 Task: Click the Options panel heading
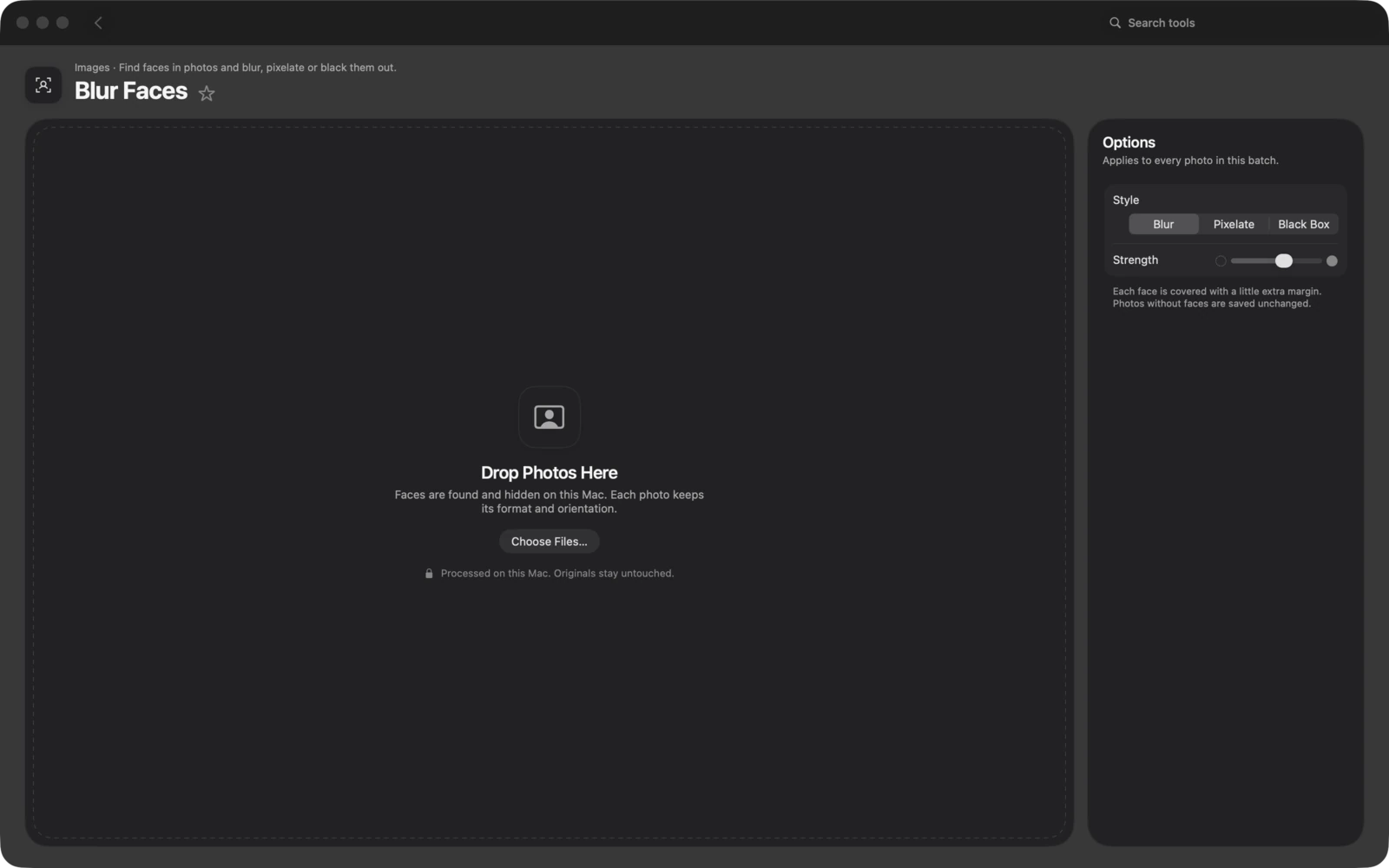pos(1129,142)
